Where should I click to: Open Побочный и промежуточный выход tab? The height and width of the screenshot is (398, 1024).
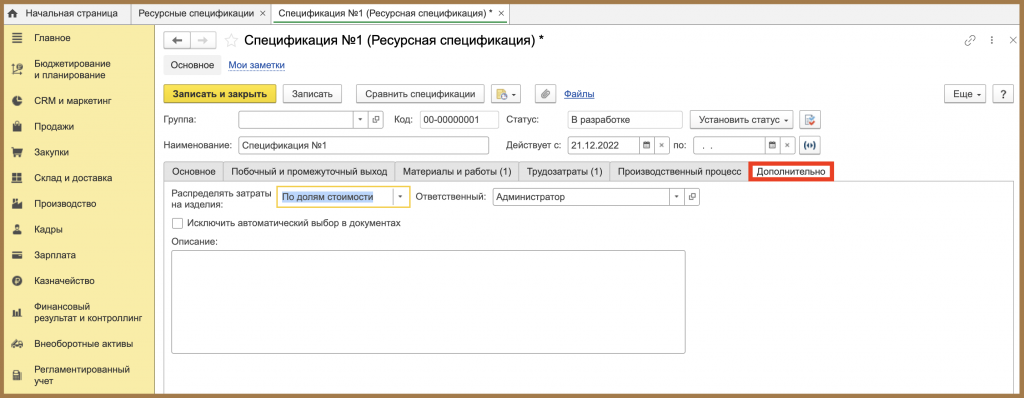[x=309, y=171]
